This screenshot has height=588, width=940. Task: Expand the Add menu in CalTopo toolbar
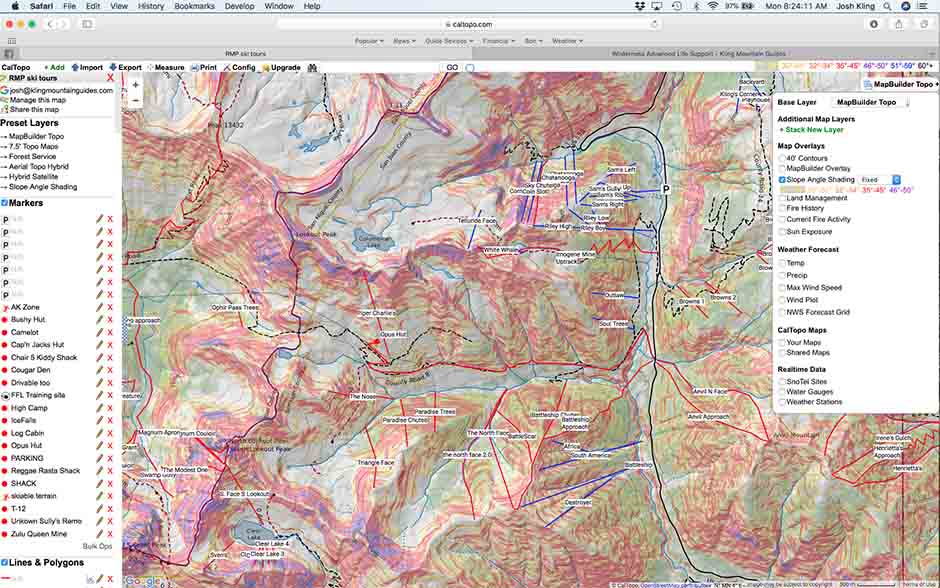(54, 68)
